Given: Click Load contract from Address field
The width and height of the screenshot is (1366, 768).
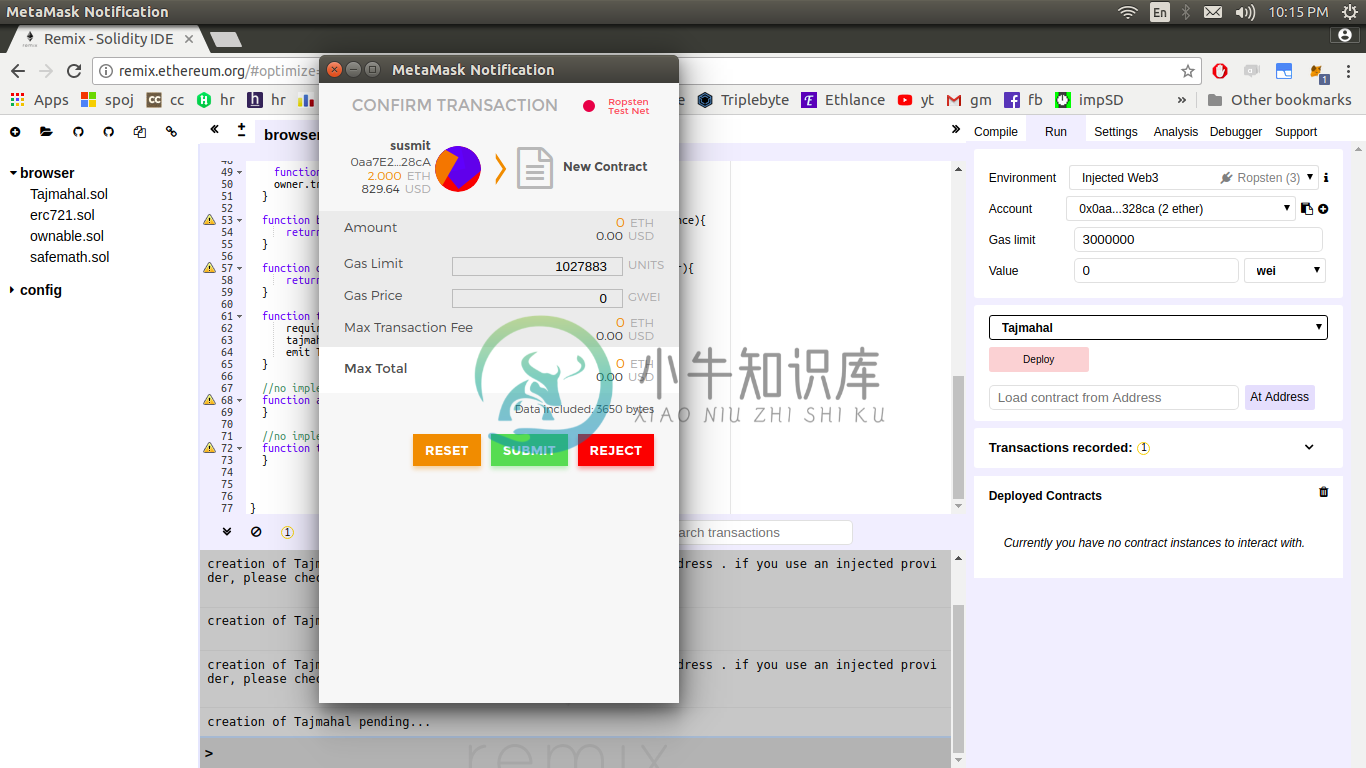Looking at the screenshot, I should [1114, 397].
